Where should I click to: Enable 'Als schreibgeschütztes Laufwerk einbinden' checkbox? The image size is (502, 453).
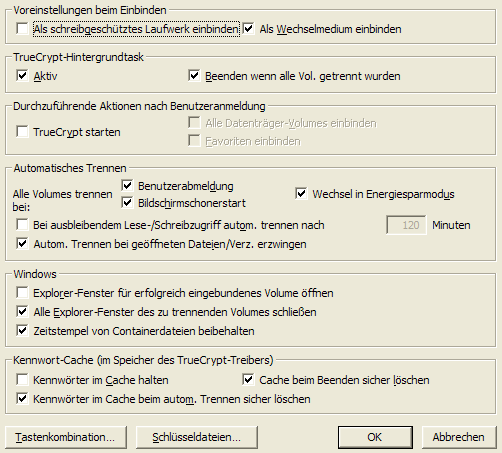[x=22, y=29]
